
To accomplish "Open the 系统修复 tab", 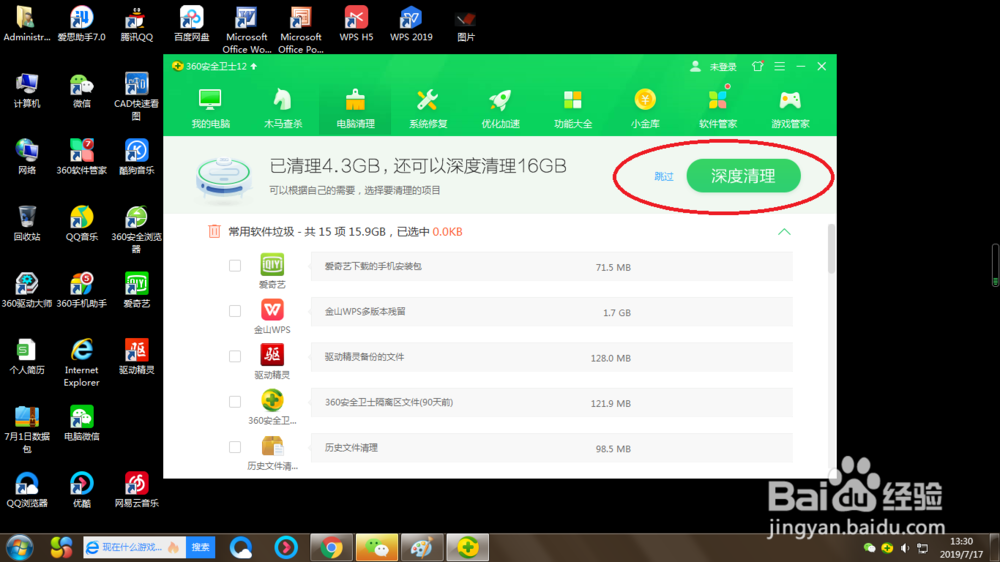I will click(428, 108).
